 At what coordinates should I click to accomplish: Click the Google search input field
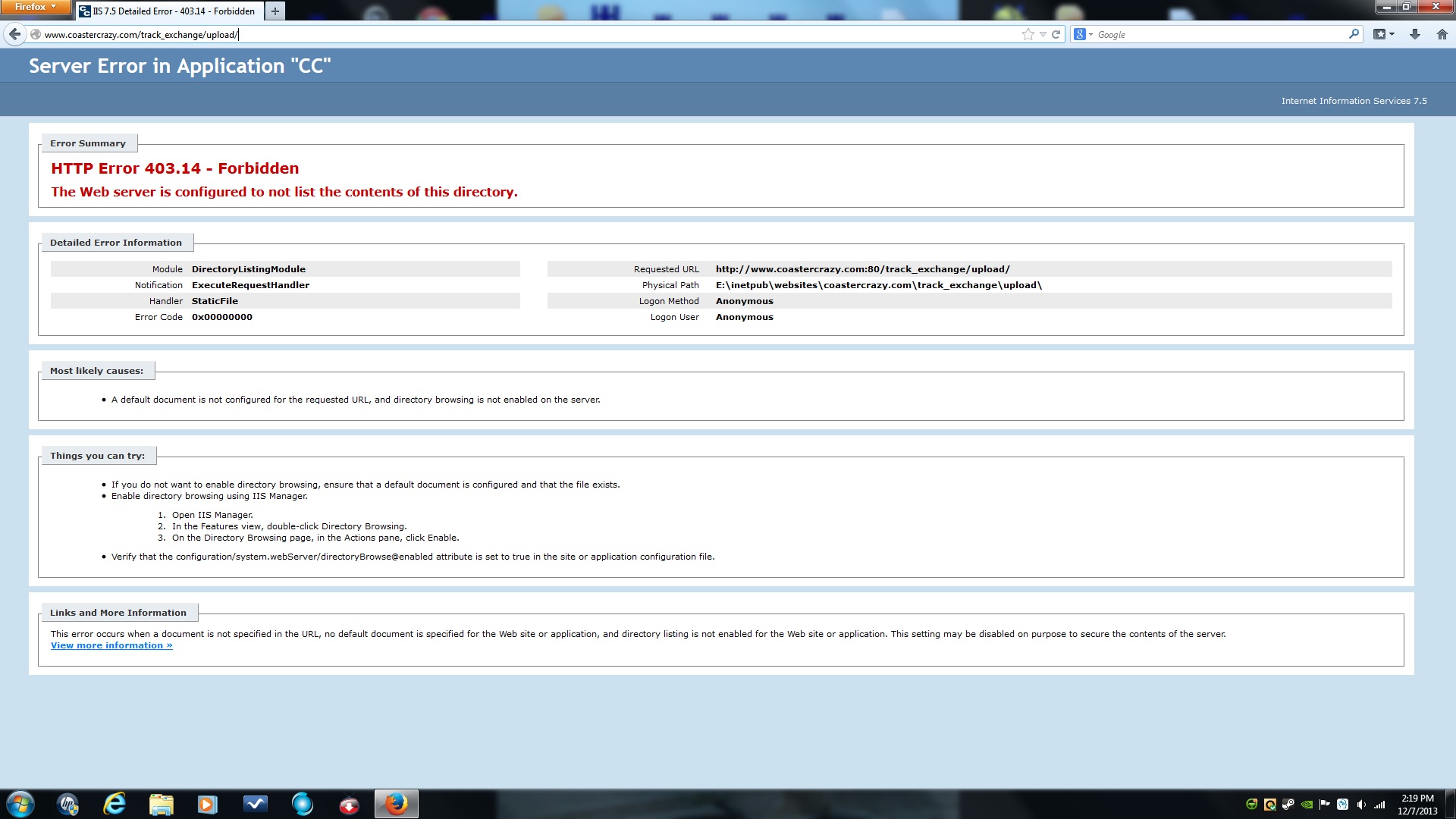pos(1221,34)
